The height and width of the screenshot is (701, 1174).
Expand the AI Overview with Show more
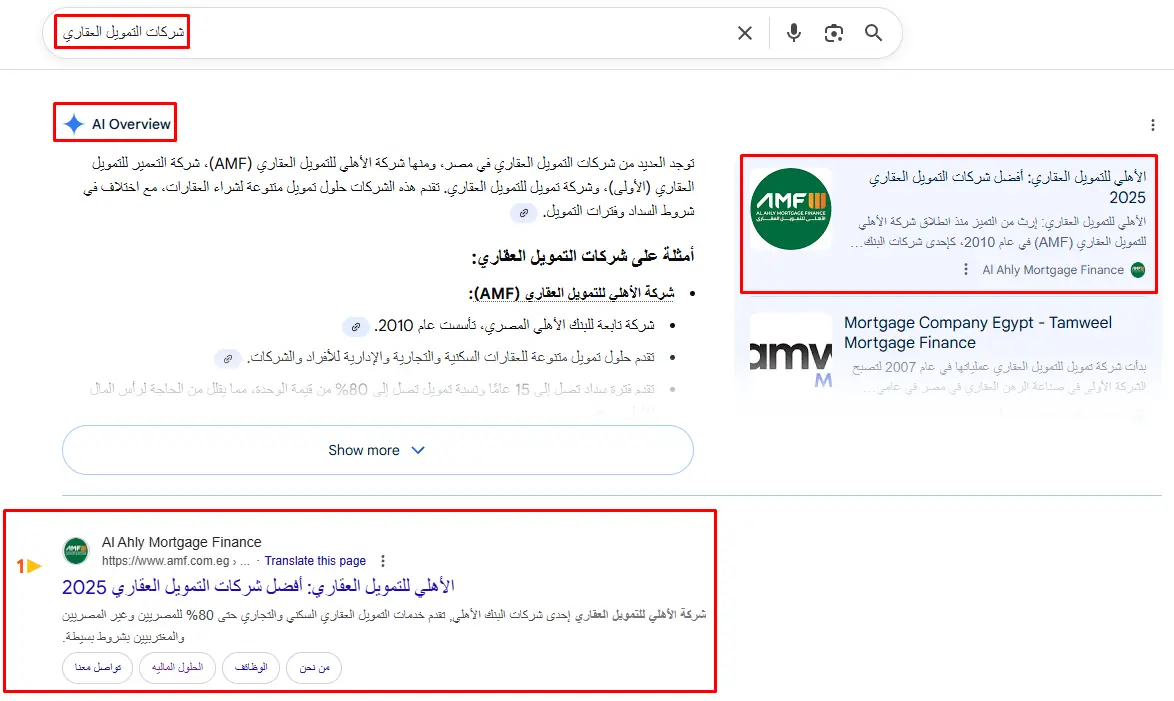point(377,450)
